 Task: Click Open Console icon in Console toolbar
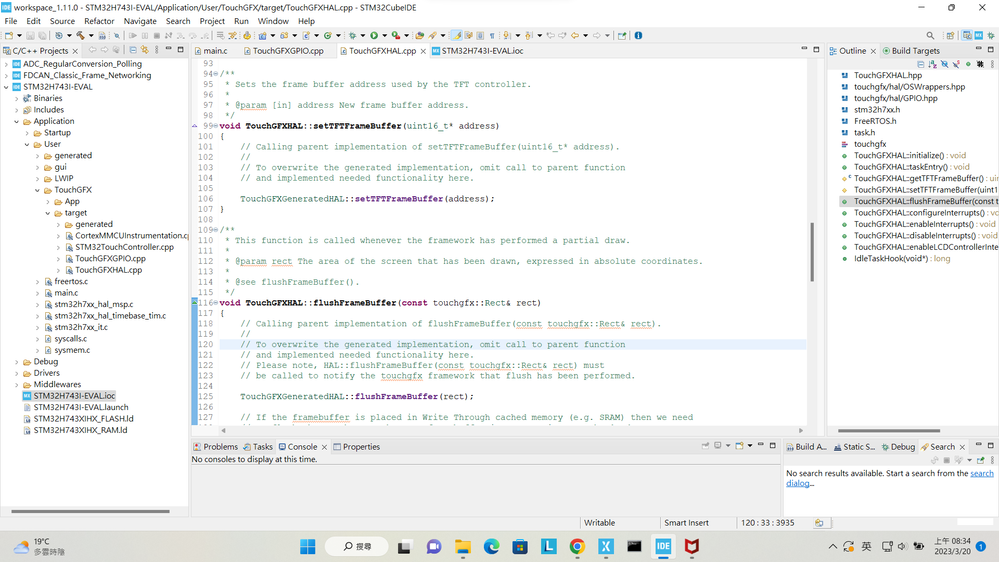click(x=739, y=445)
